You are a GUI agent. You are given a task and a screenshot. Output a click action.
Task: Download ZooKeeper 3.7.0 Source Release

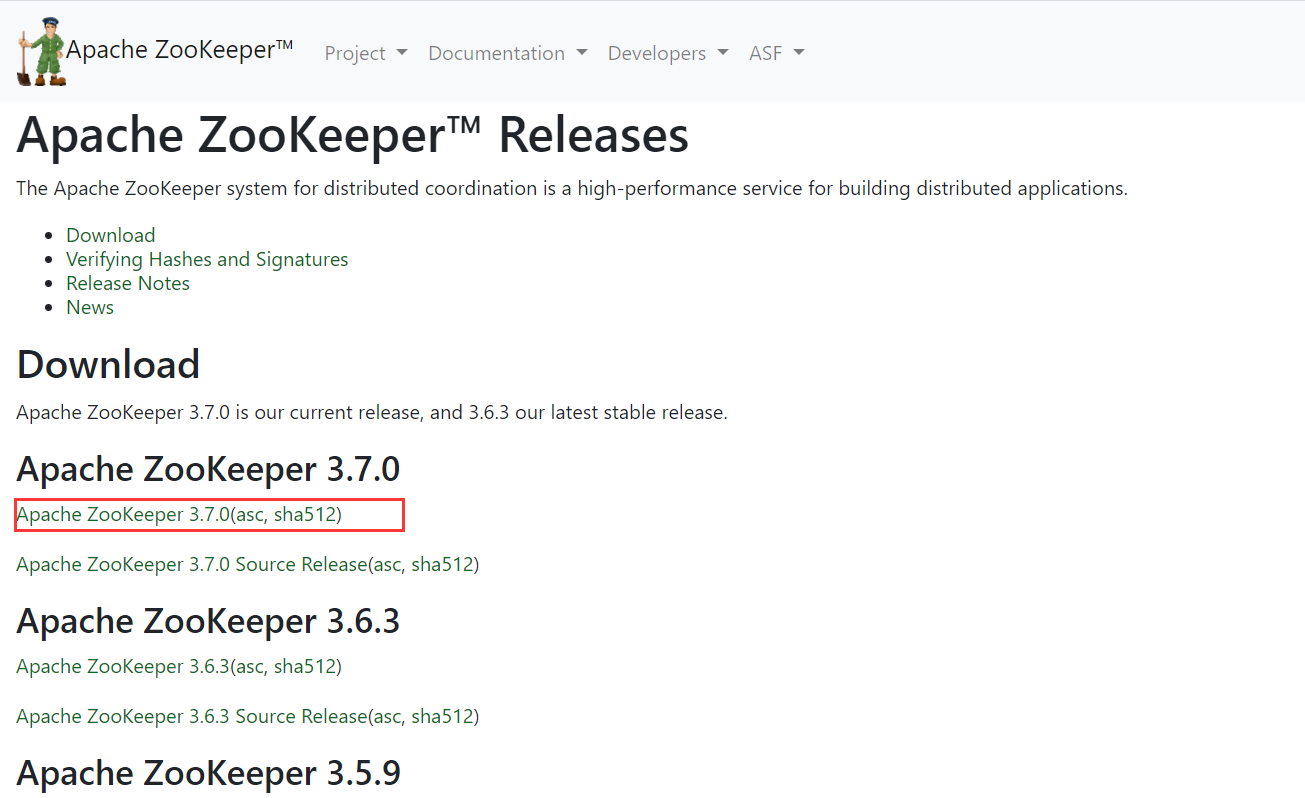pos(192,565)
